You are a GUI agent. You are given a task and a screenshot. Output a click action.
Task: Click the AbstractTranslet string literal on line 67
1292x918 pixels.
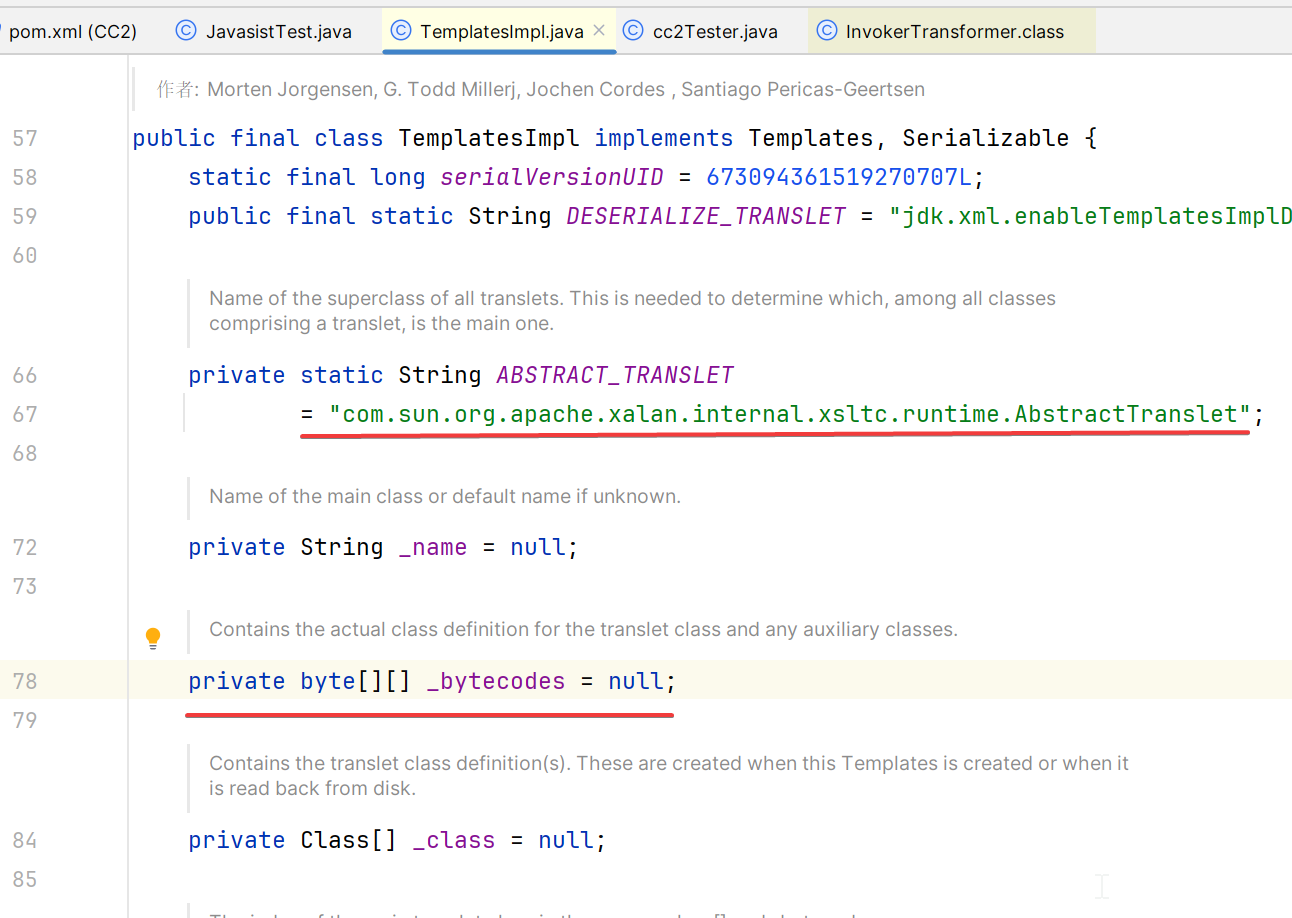coord(790,414)
